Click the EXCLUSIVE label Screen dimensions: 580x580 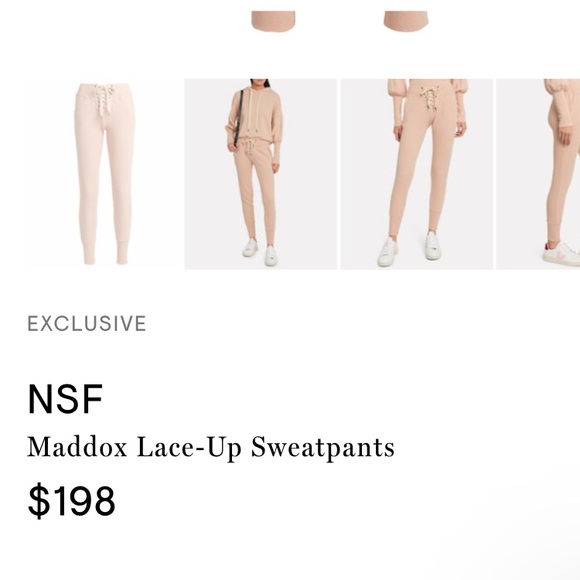point(87,323)
